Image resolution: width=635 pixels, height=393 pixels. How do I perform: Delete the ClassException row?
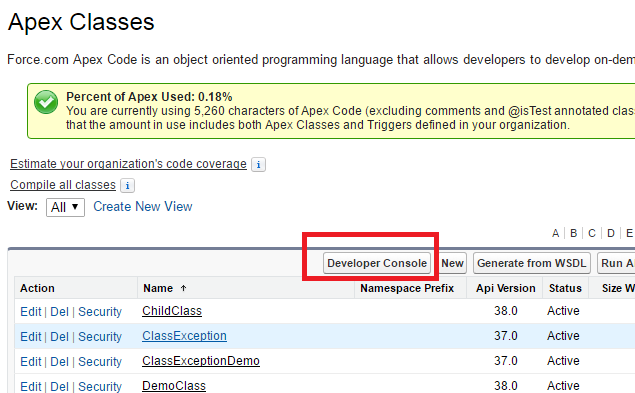point(60,337)
